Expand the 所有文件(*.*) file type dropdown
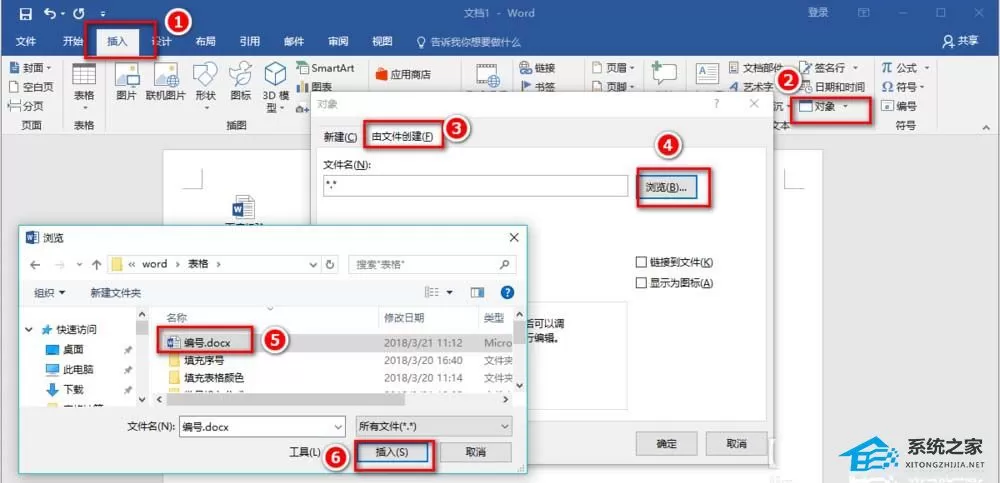 (x=433, y=426)
